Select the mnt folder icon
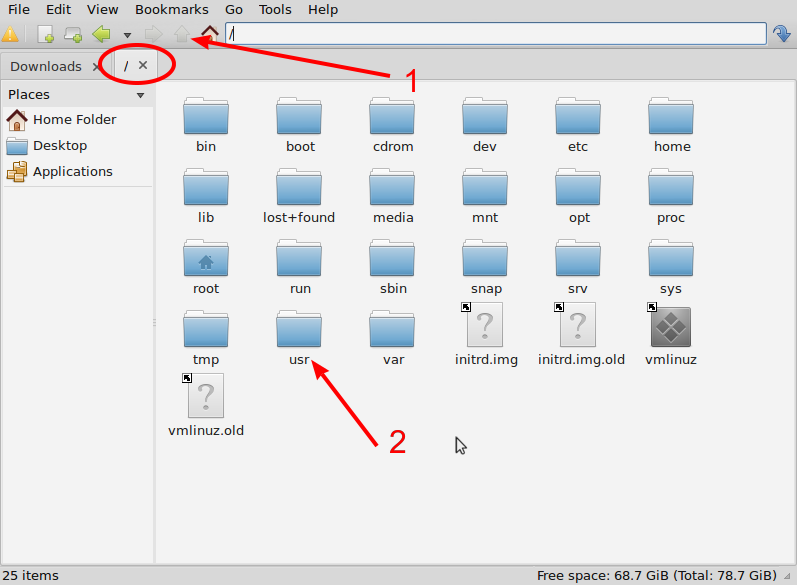Viewport: 797px width, 585px height. (x=485, y=188)
